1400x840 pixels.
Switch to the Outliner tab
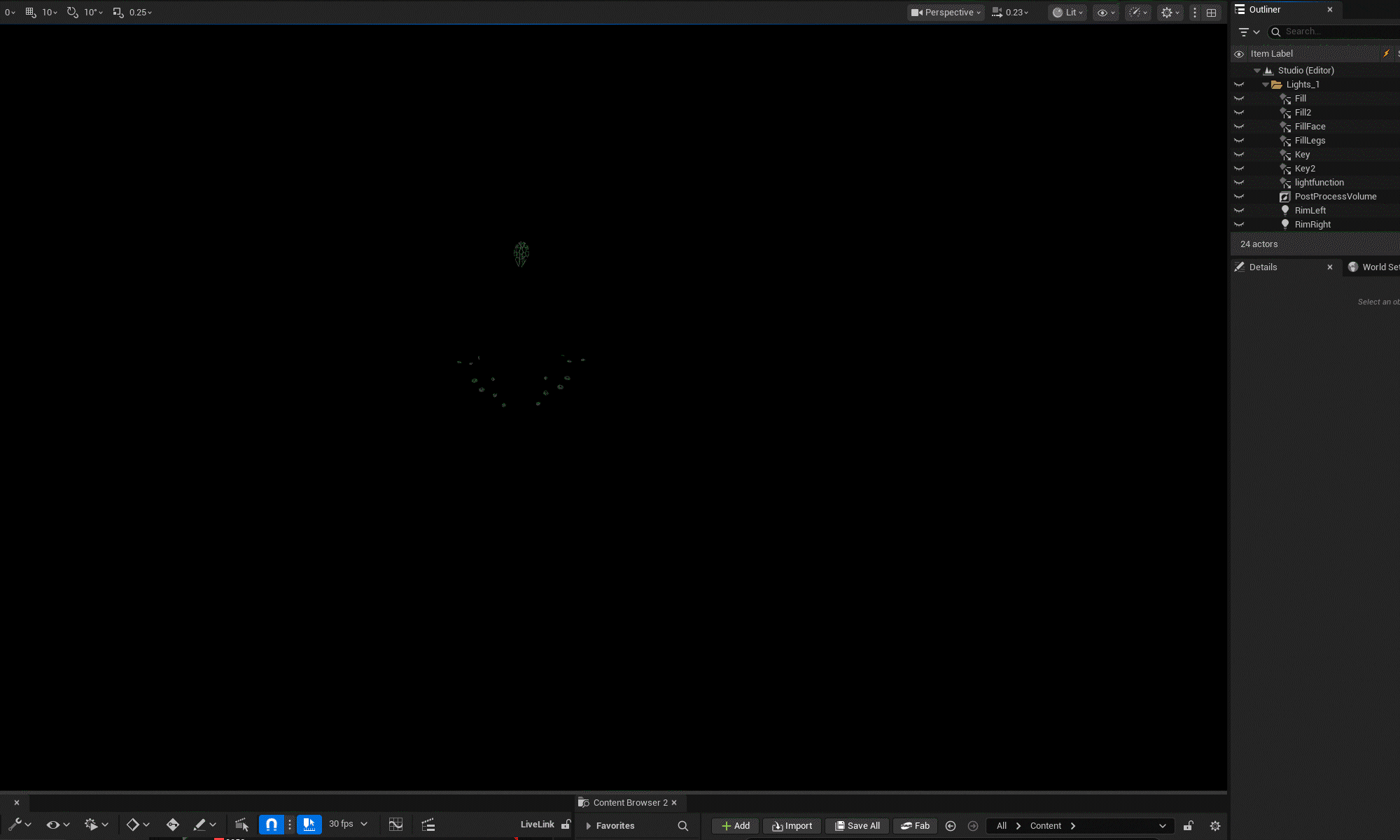click(1265, 10)
